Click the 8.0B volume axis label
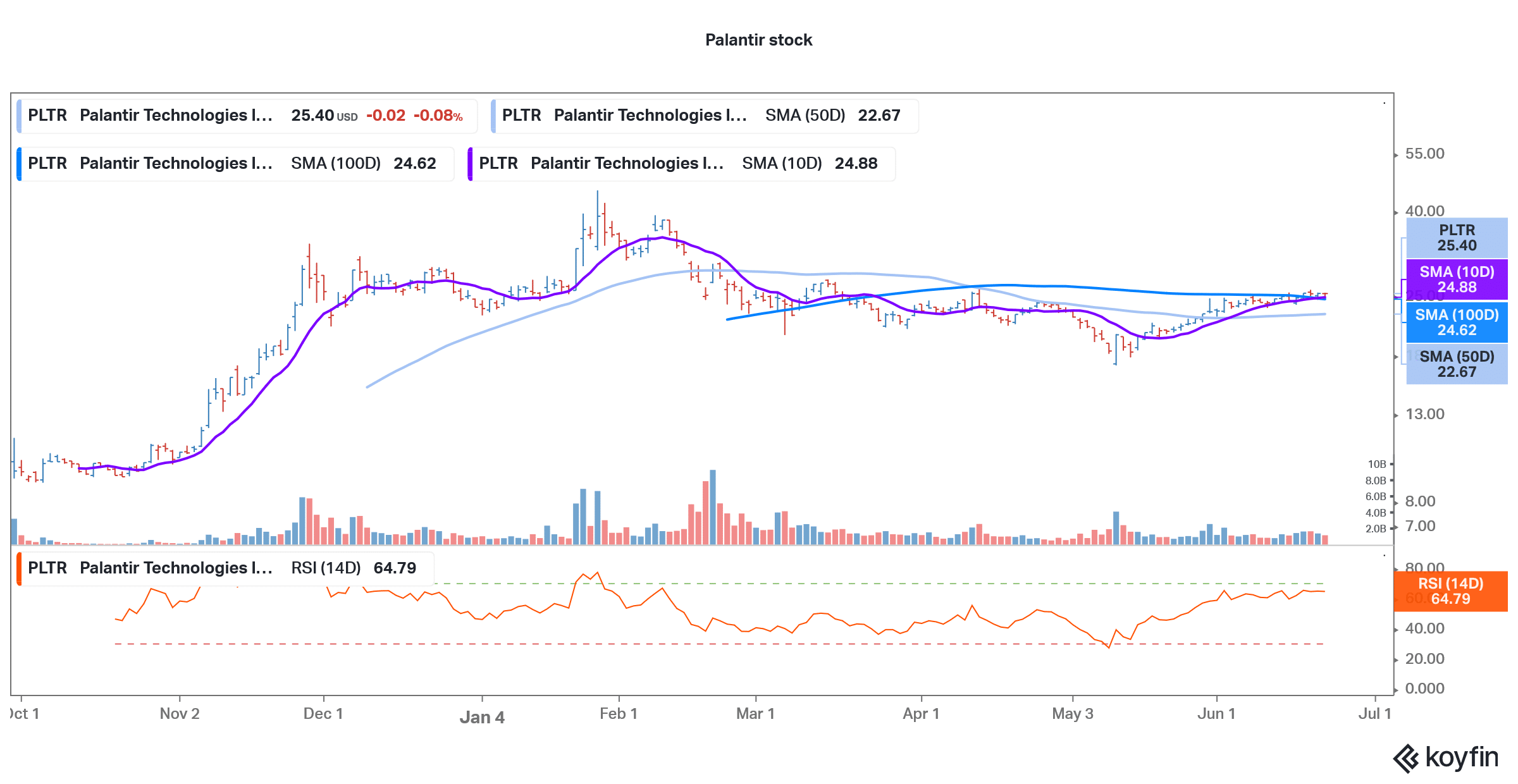 click(x=1375, y=481)
